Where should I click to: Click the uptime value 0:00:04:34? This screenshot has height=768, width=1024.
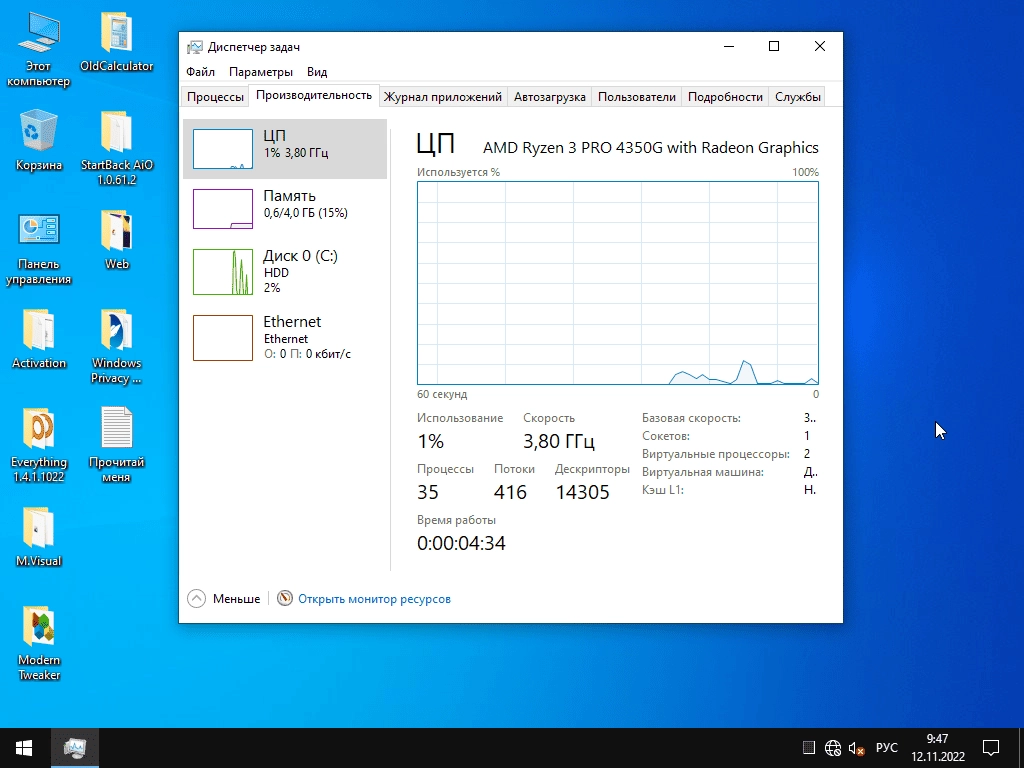(461, 543)
